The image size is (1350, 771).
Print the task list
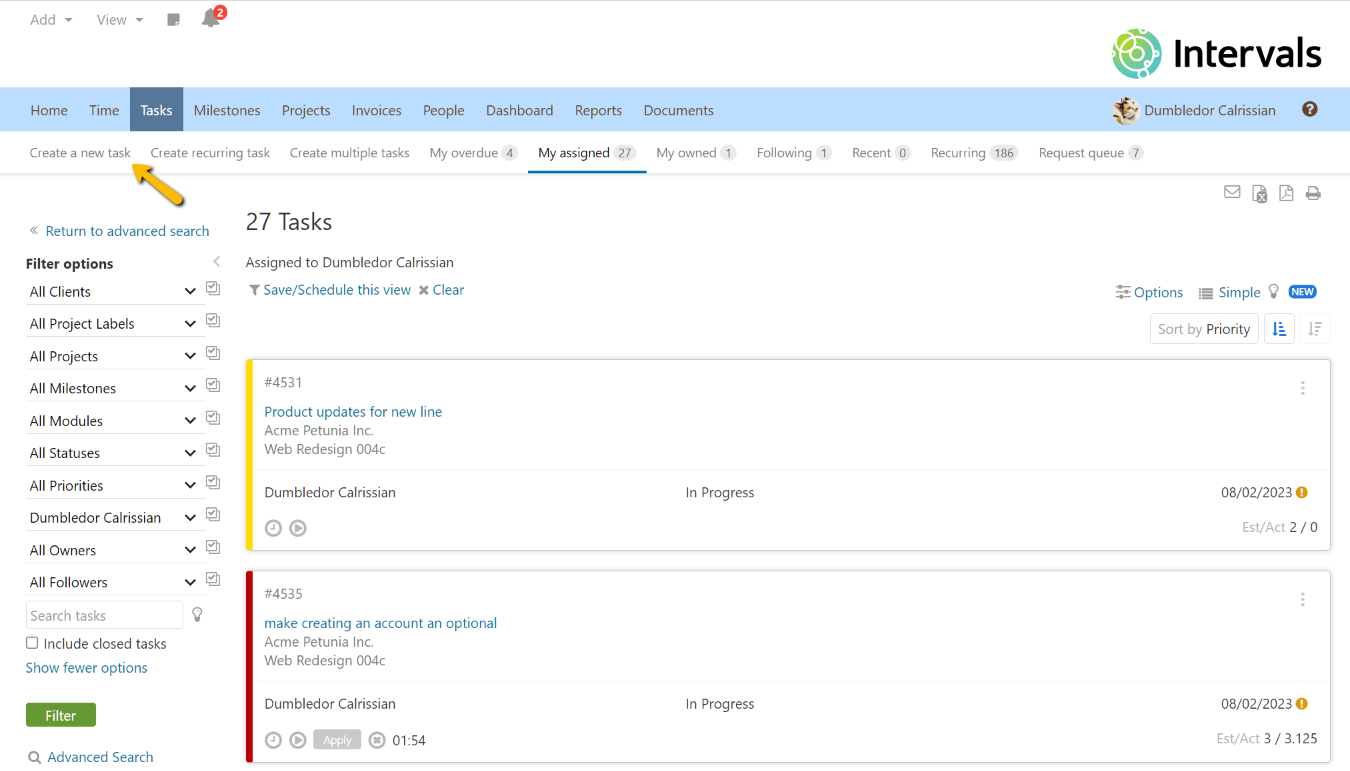[x=1313, y=193]
